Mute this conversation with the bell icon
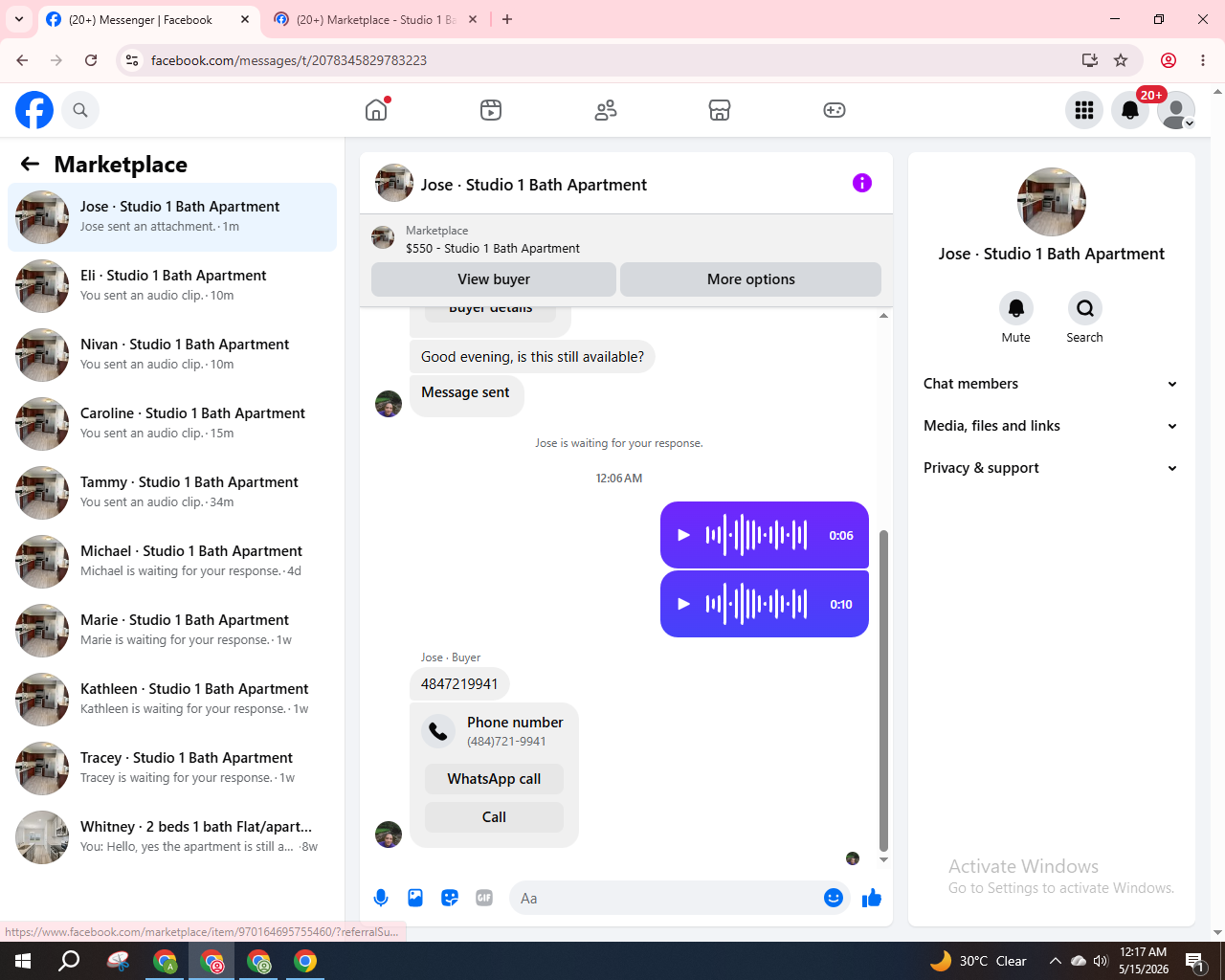 point(1016,308)
